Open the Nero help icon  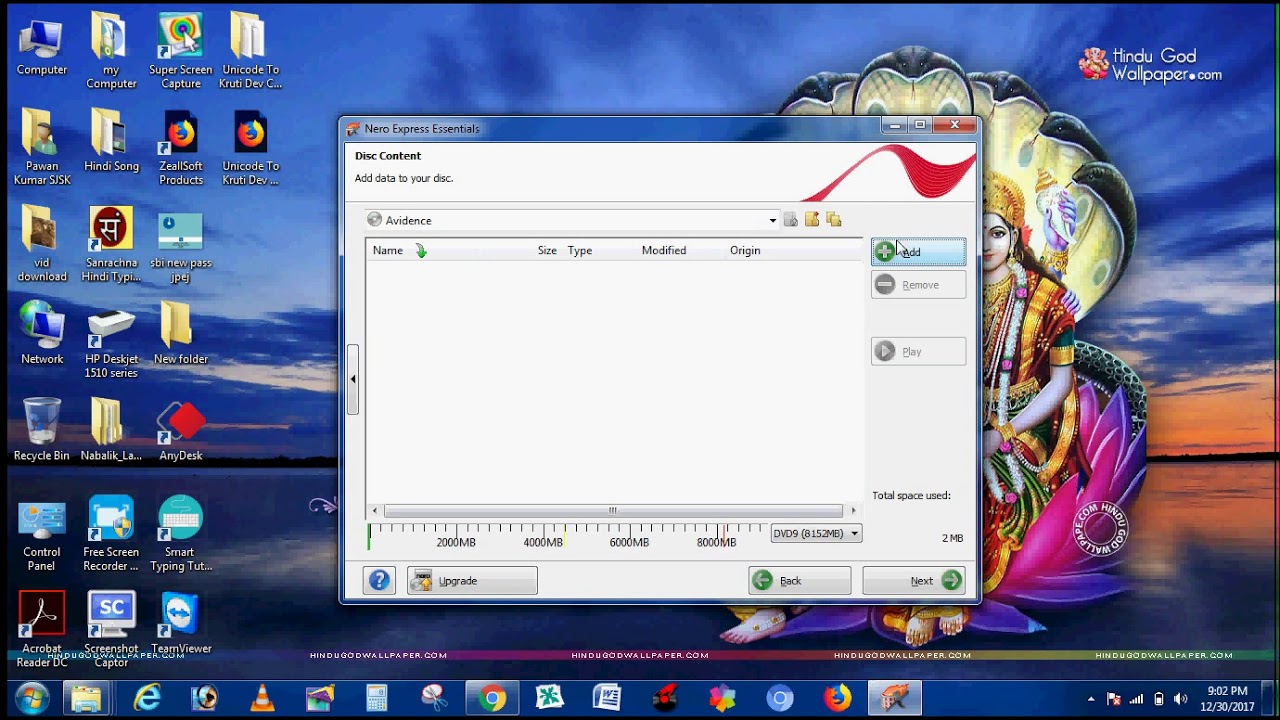point(379,580)
